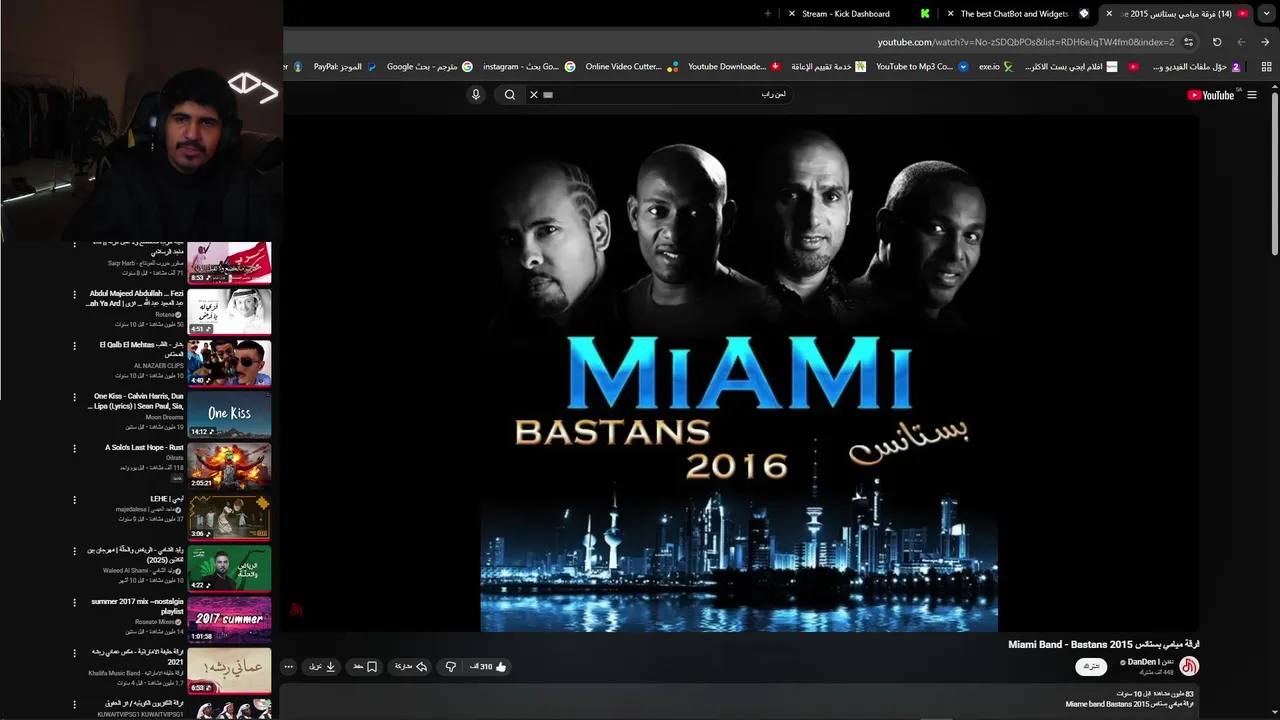Open the browser tab search dropdown arrow
The image size is (1280, 720).
point(1266,14)
